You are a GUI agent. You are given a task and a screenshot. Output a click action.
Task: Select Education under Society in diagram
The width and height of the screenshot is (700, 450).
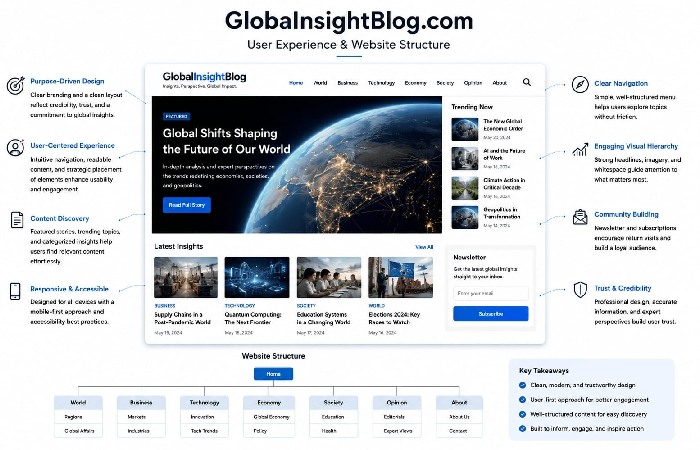pyautogui.click(x=333, y=417)
